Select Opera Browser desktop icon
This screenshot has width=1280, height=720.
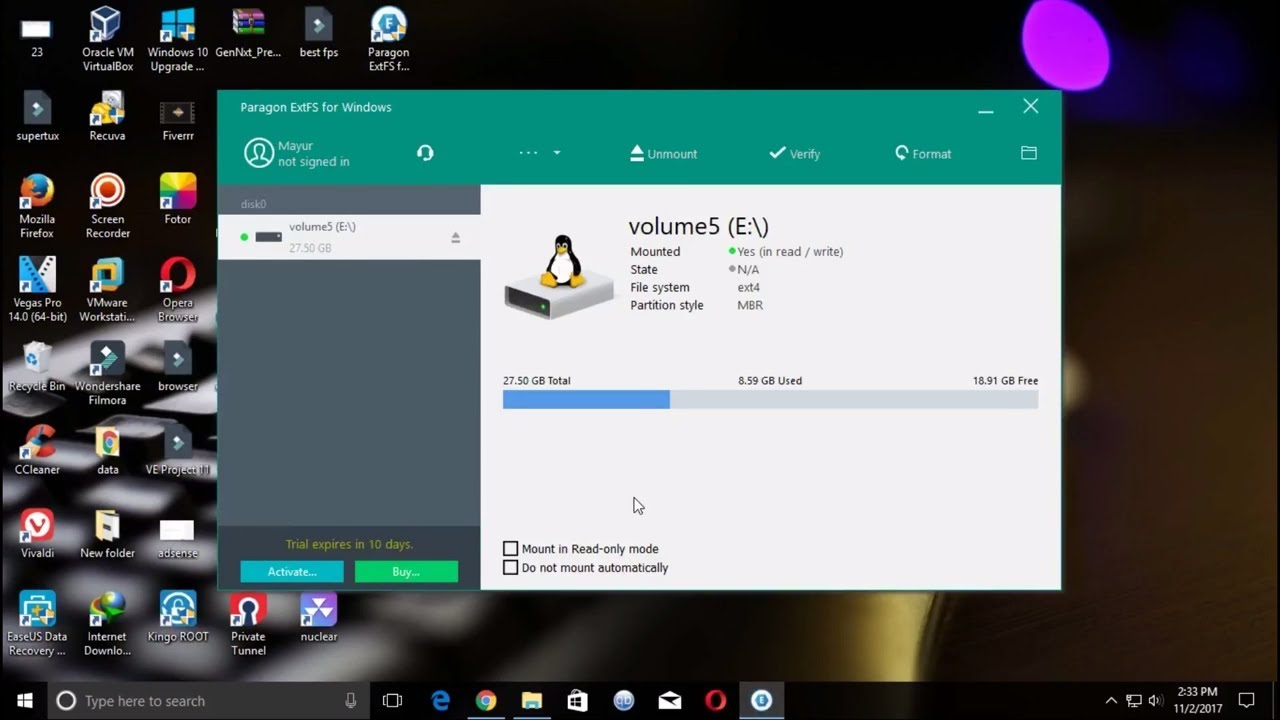[178, 290]
